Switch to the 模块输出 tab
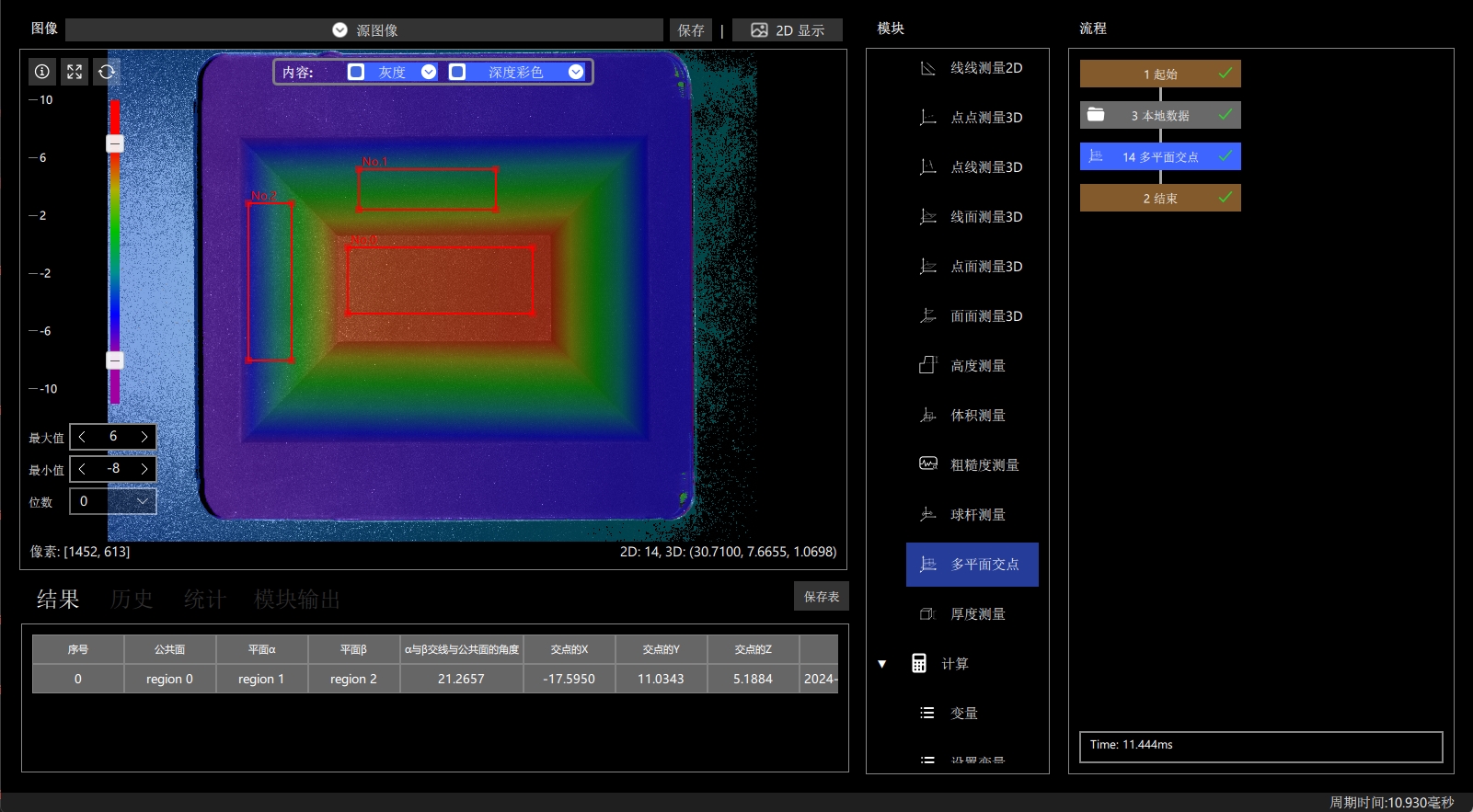 point(297,600)
